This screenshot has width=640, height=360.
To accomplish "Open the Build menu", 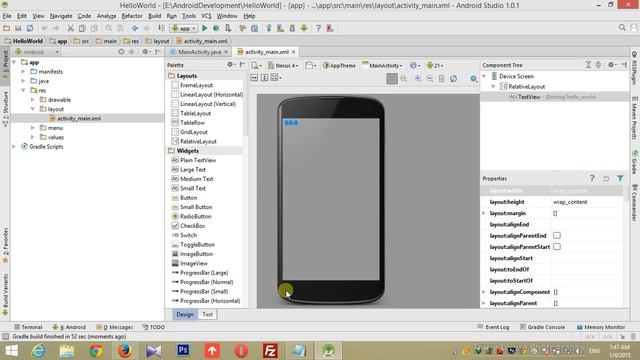I will point(154,16).
